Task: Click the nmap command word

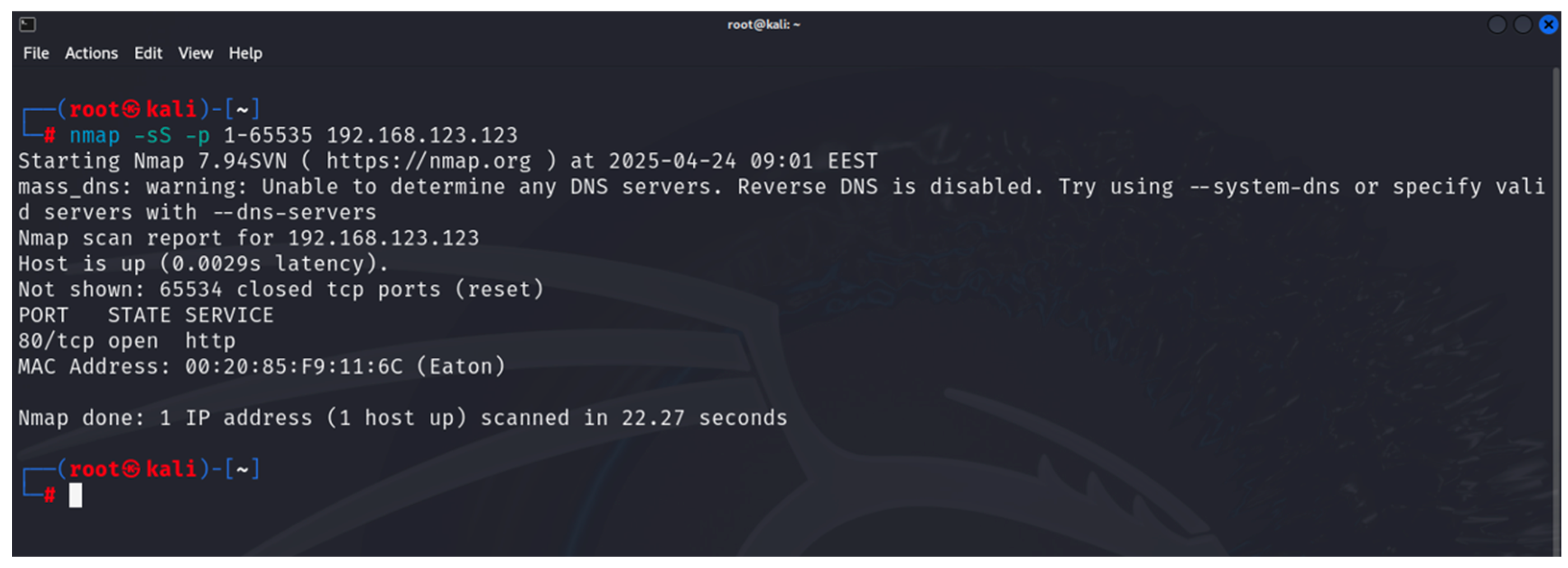Action: (x=95, y=135)
